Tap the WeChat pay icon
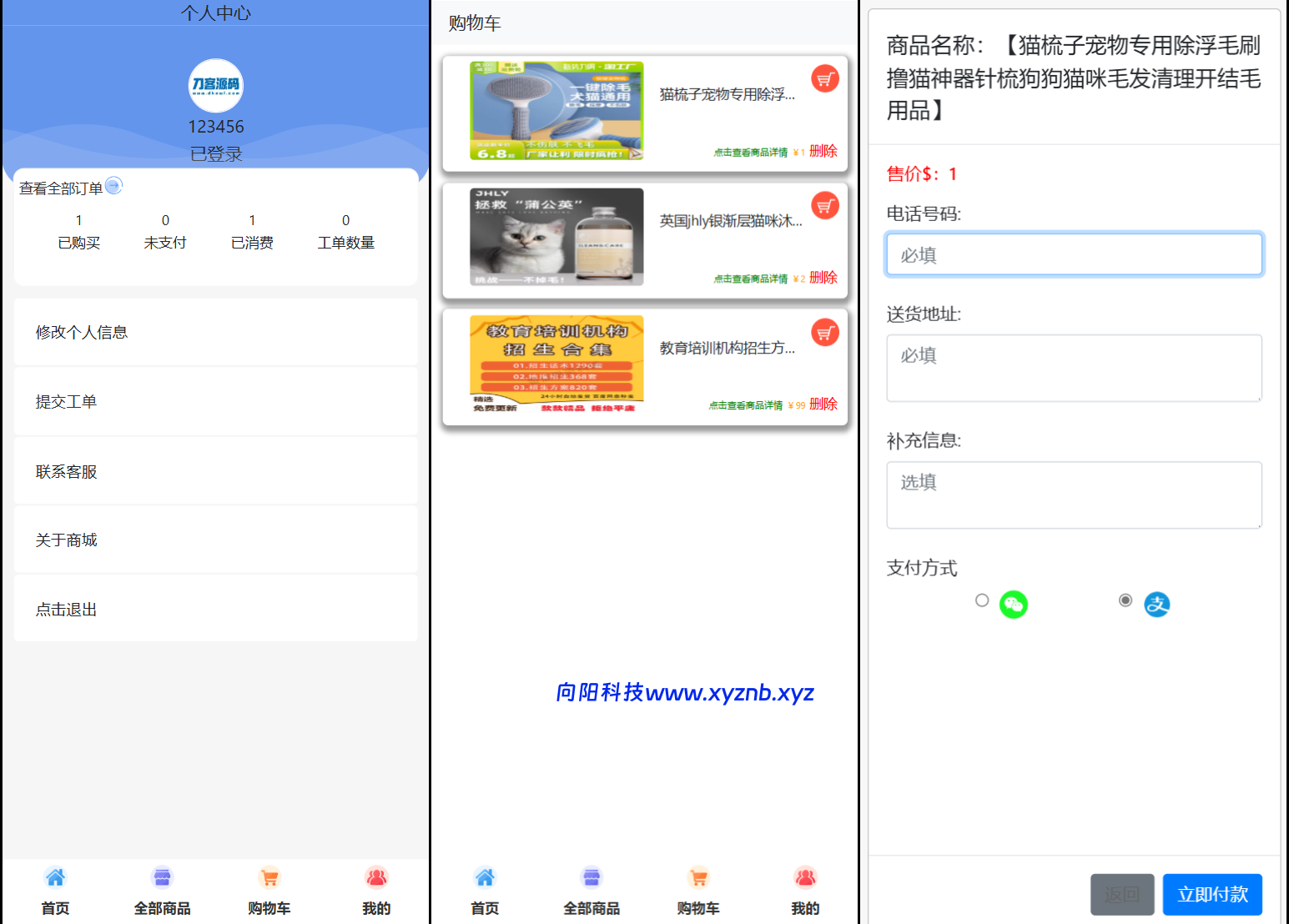This screenshot has height=924, width=1289. pyautogui.click(x=1013, y=604)
